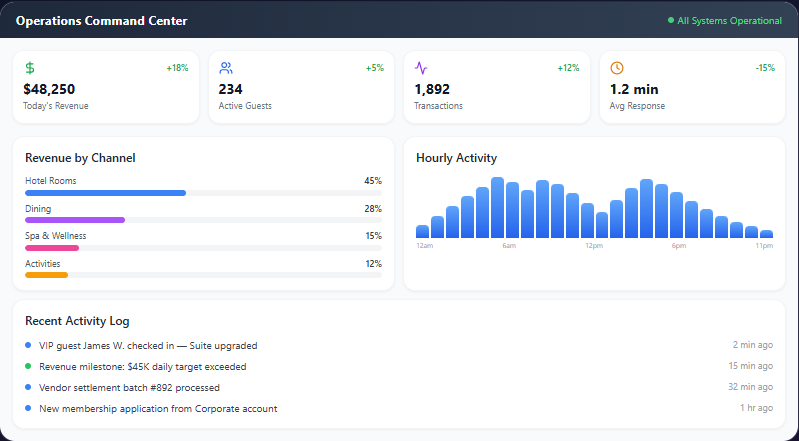
Task: Click the blue dot beside Vendor settlement entry
Action: [28, 387]
